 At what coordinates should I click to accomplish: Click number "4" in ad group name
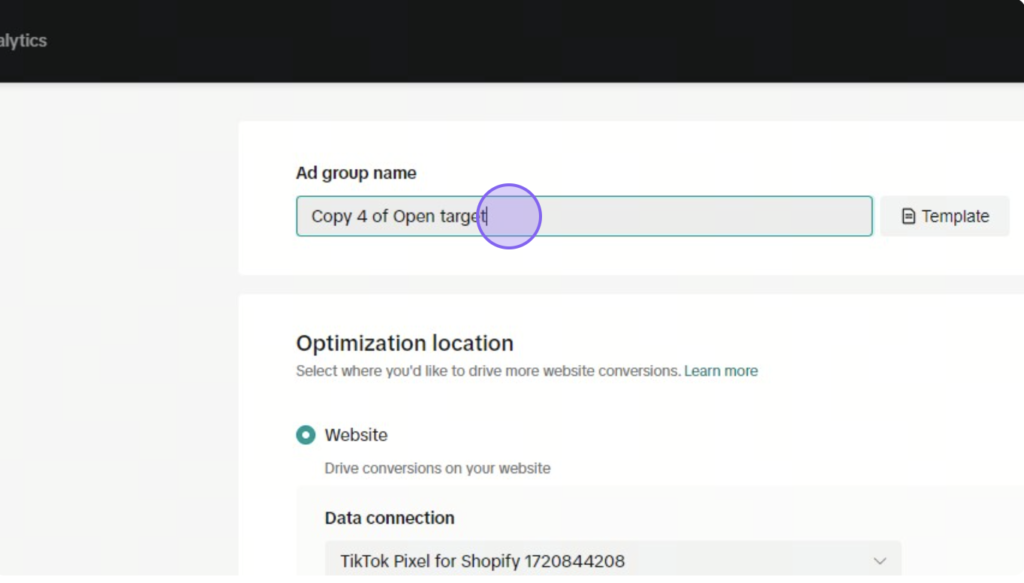tap(362, 216)
